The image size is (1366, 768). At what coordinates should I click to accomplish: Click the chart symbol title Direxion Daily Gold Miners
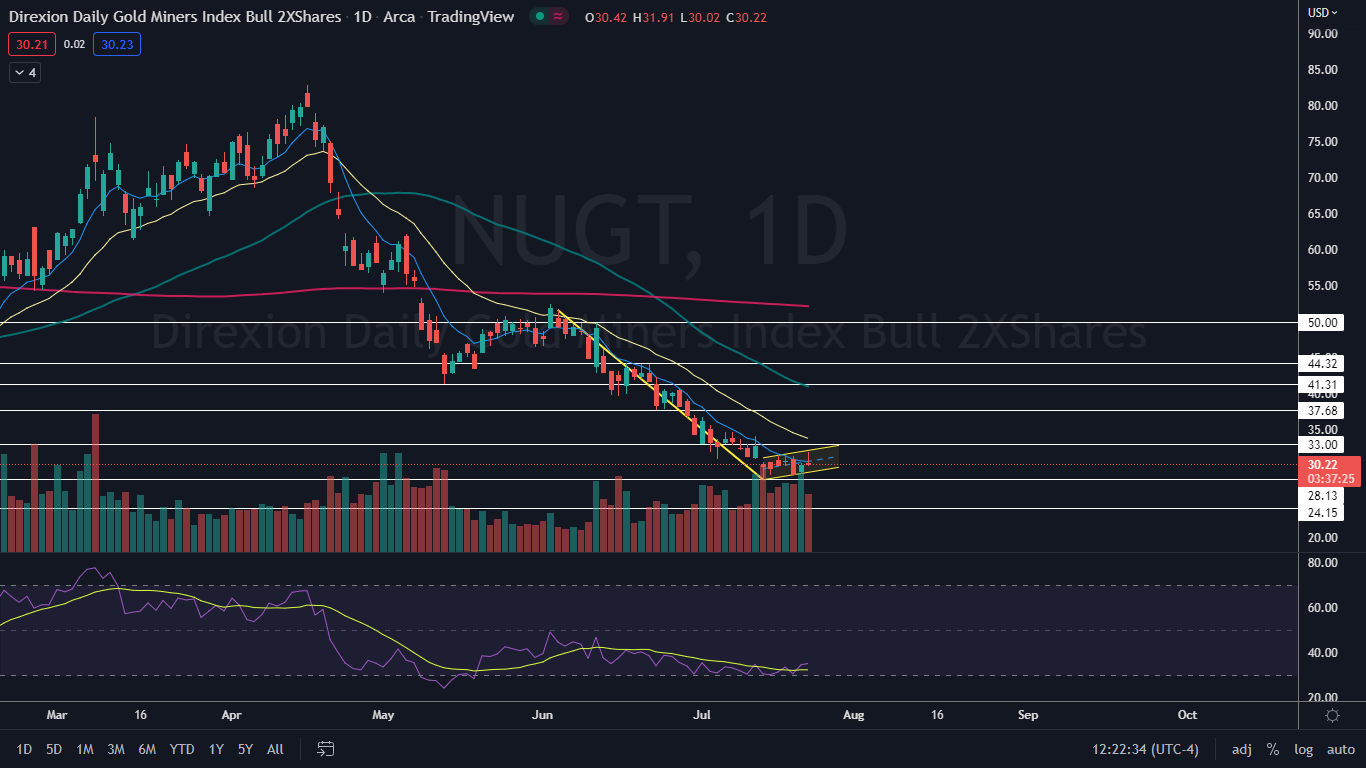pyautogui.click(x=176, y=17)
